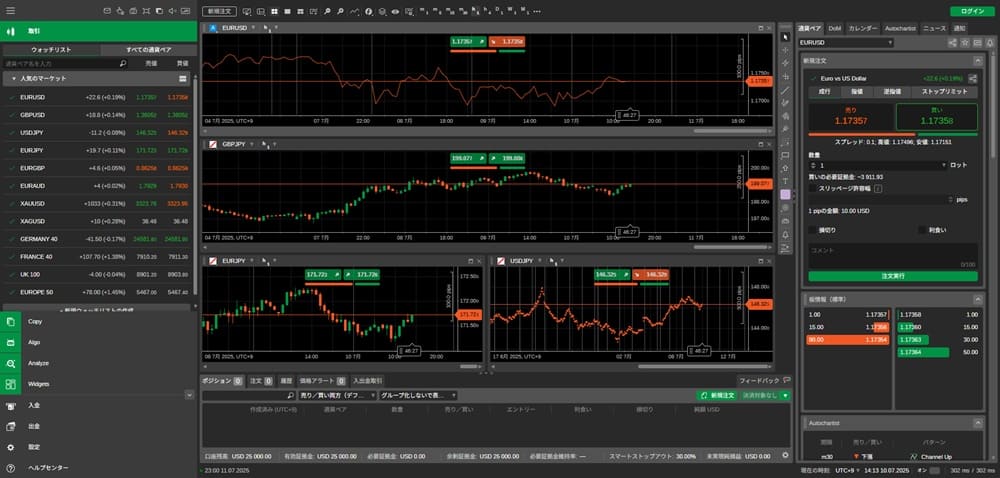Select GERMANY 40 in the watchlist

point(98,239)
